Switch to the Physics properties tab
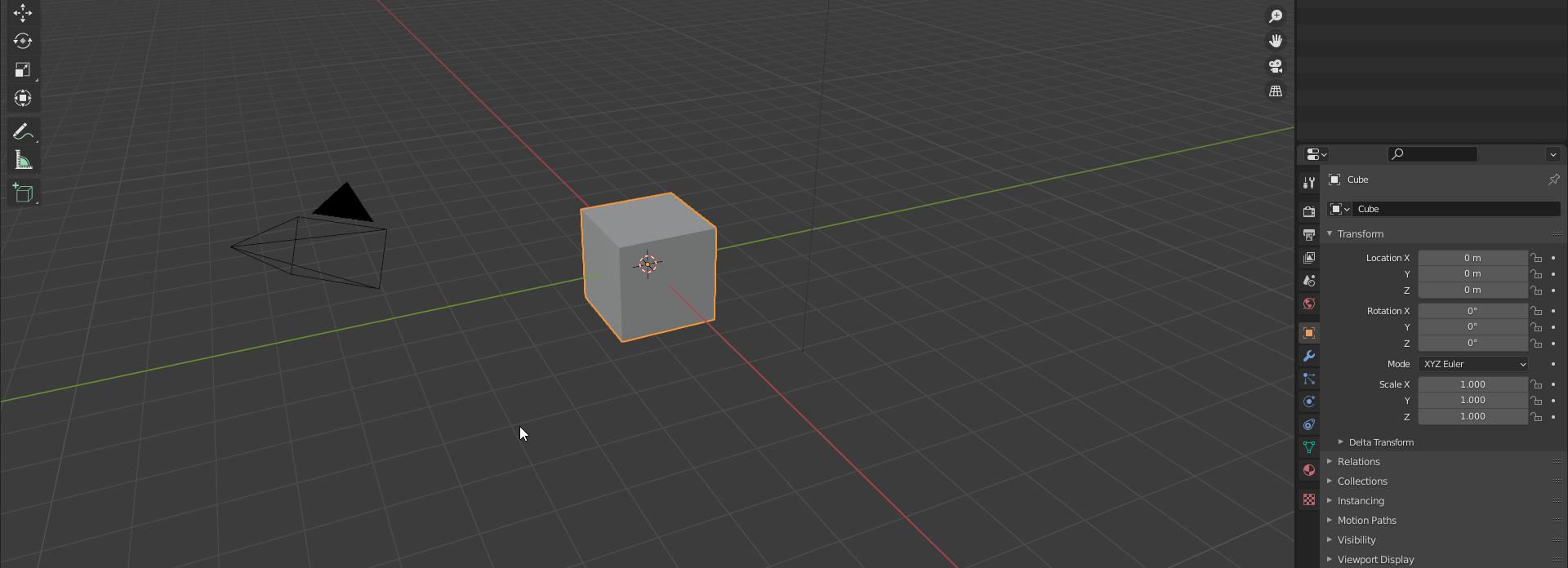 click(1309, 402)
